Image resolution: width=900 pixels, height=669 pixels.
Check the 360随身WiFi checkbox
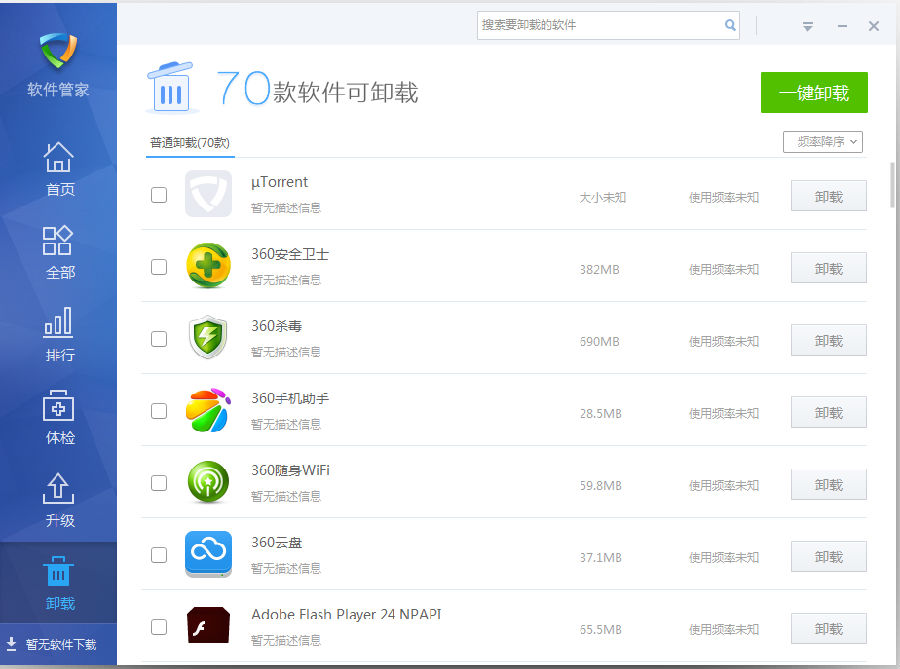click(159, 483)
